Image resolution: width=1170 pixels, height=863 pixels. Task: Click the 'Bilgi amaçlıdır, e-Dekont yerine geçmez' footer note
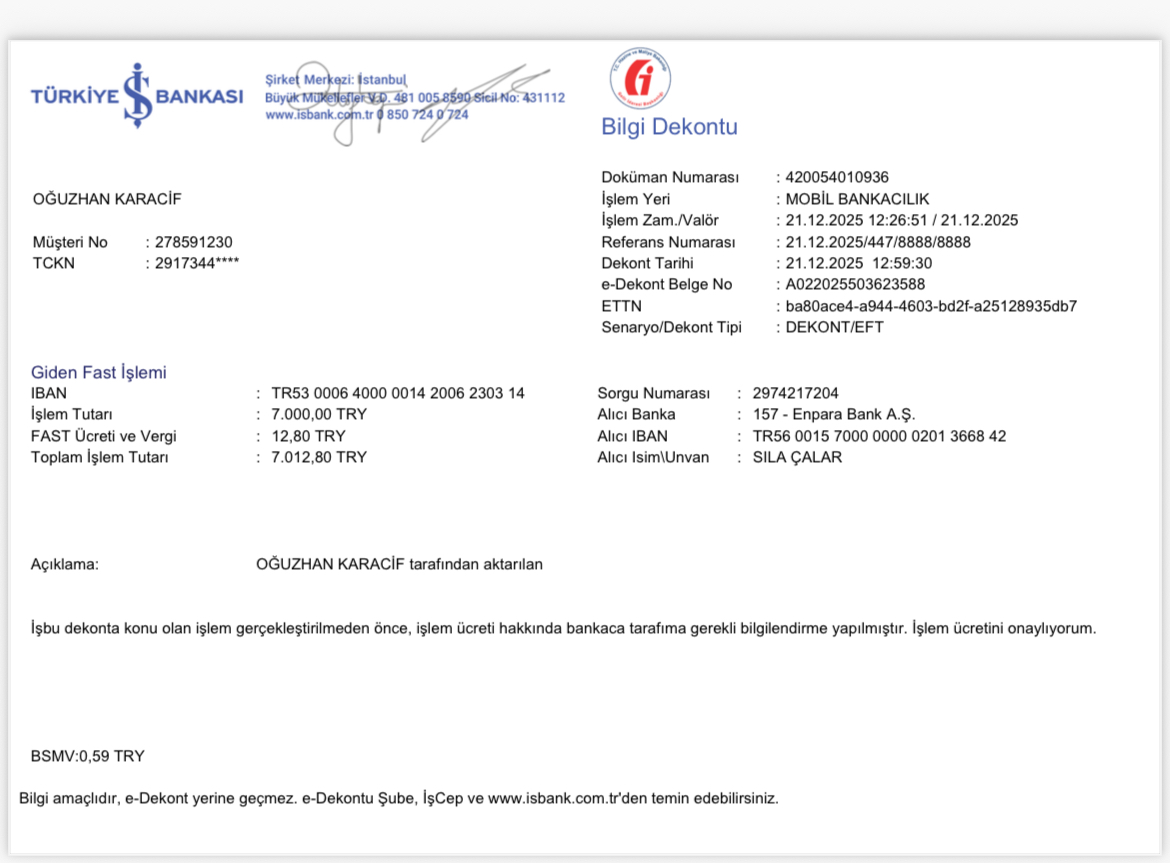click(x=398, y=799)
